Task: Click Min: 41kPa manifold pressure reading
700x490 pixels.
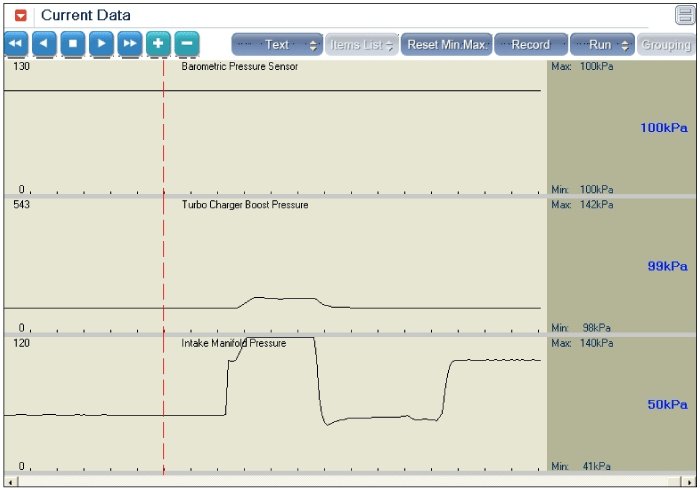Action: click(x=581, y=466)
